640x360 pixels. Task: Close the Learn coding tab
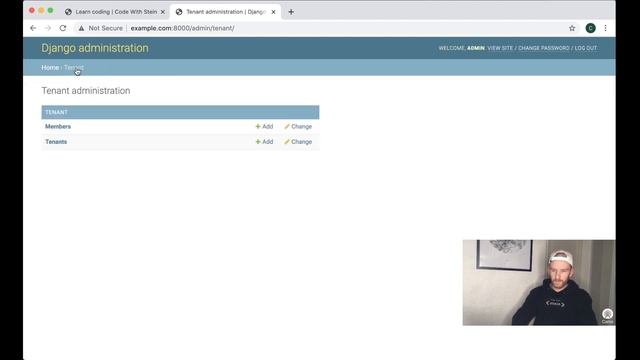click(x=162, y=12)
